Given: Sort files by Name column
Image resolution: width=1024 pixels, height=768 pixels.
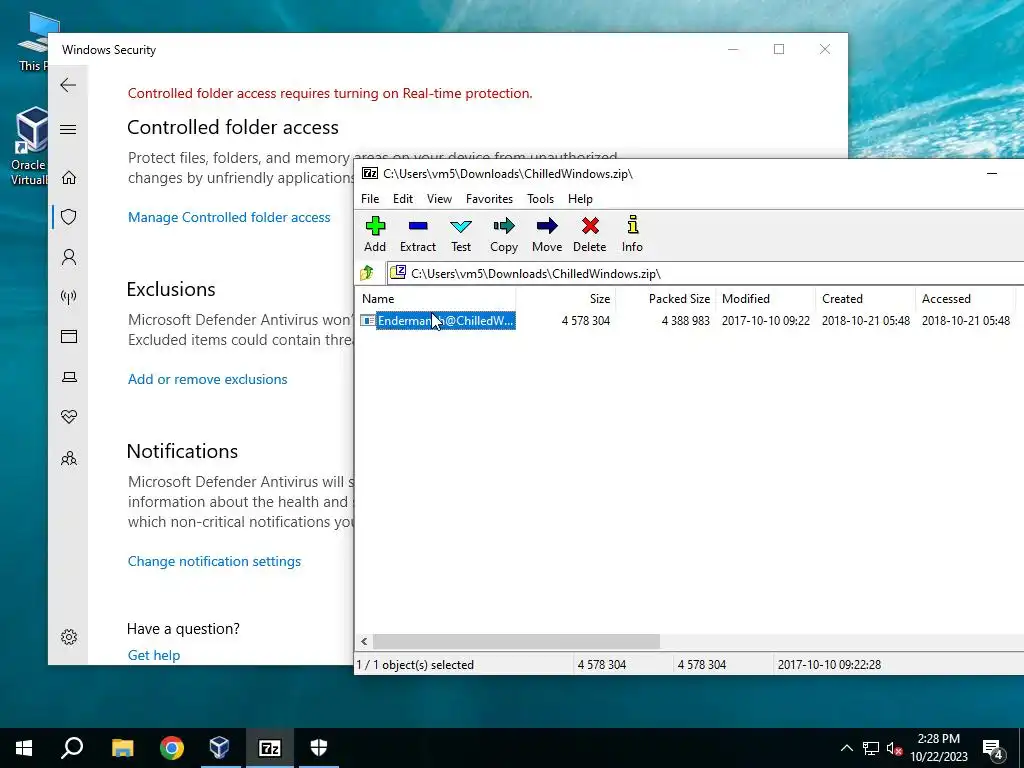Looking at the screenshot, I should tap(436, 298).
